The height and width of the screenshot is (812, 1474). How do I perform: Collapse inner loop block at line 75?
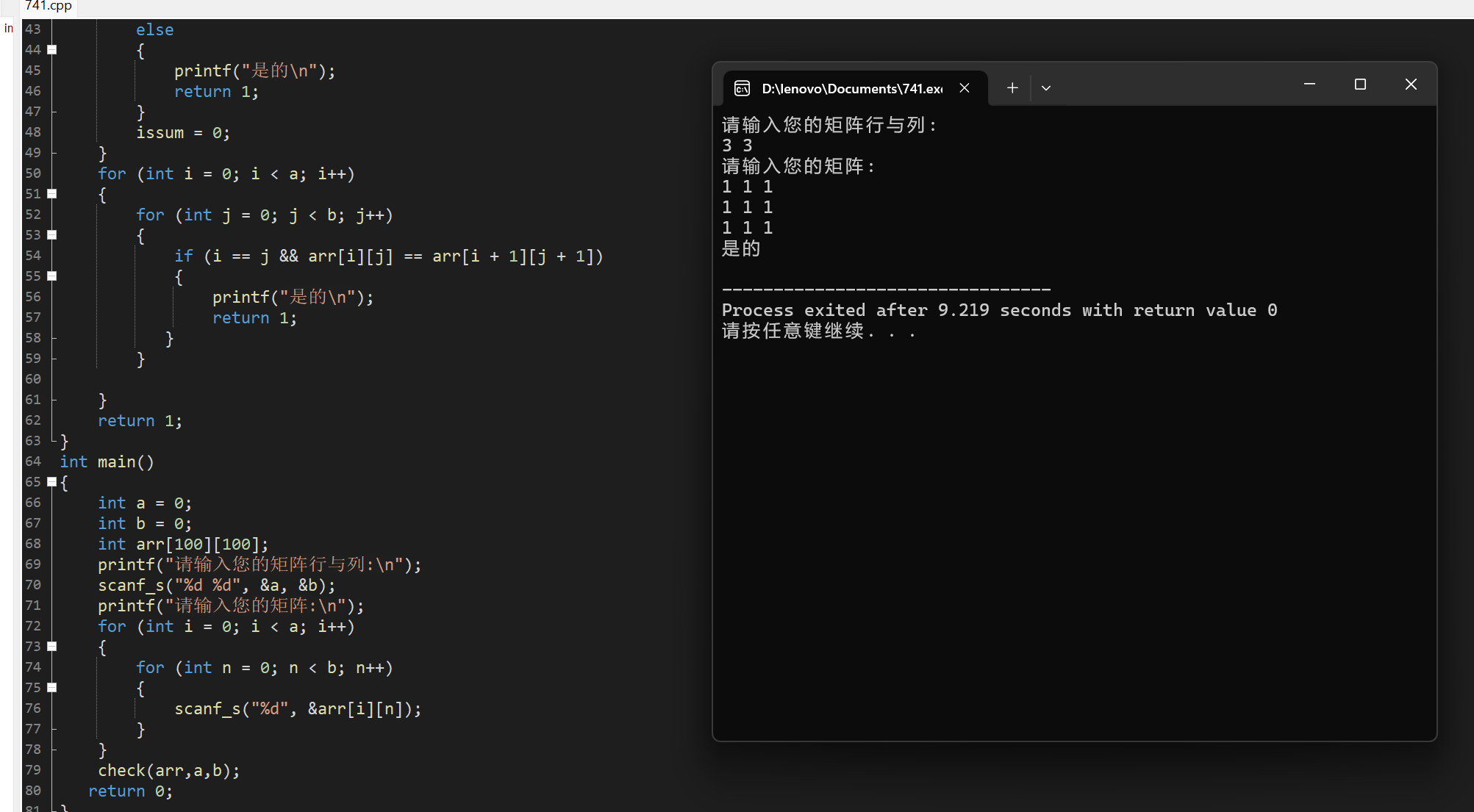click(52, 688)
